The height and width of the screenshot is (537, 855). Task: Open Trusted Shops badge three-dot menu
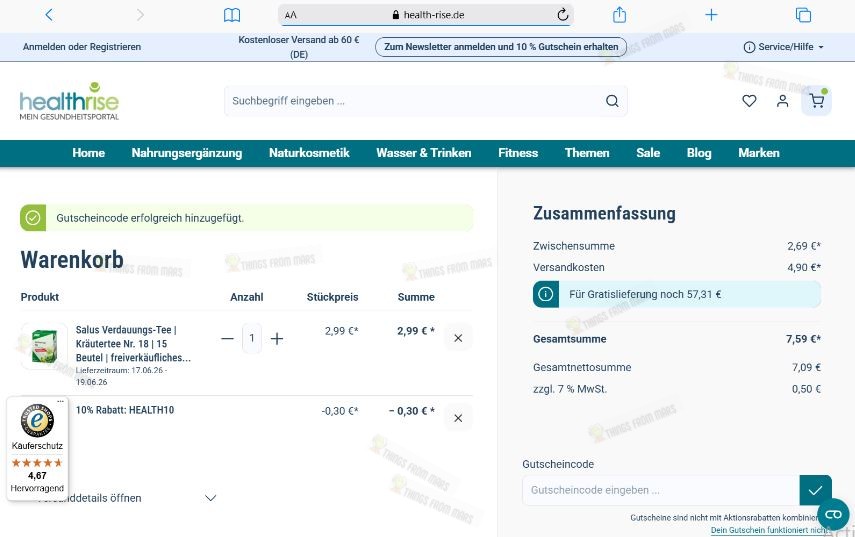[60, 401]
